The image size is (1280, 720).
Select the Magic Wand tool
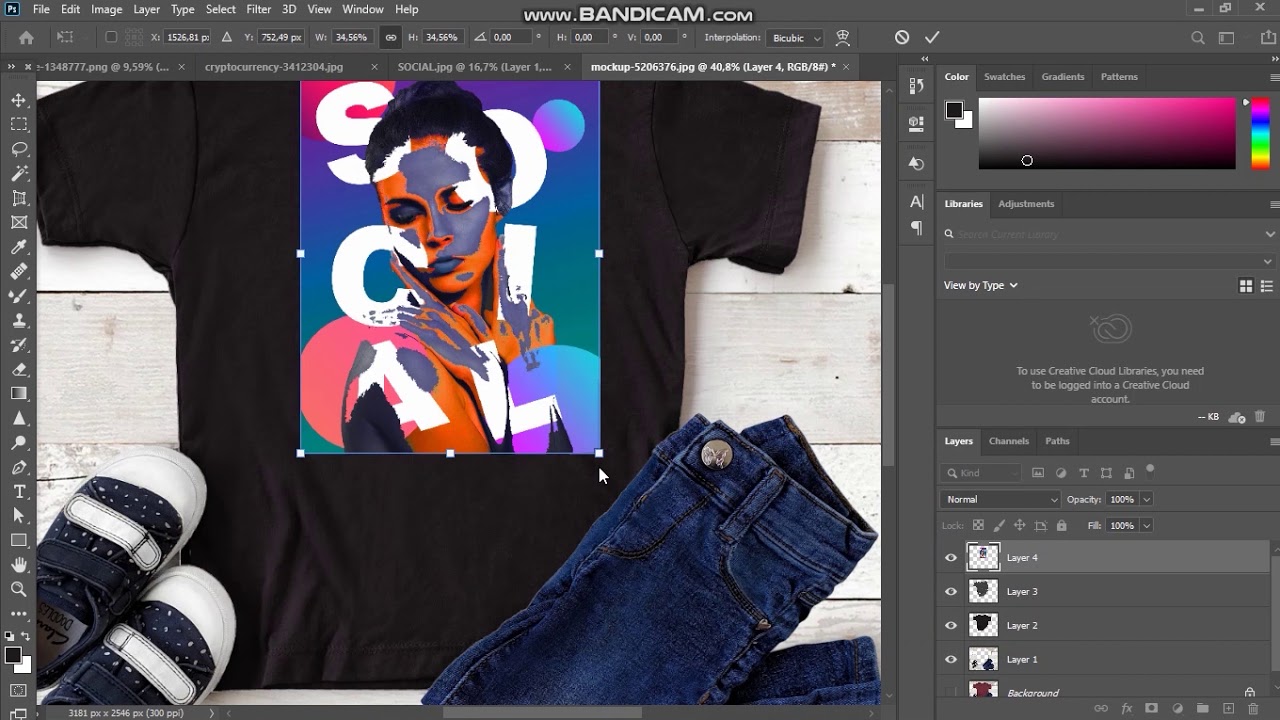point(19,173)
